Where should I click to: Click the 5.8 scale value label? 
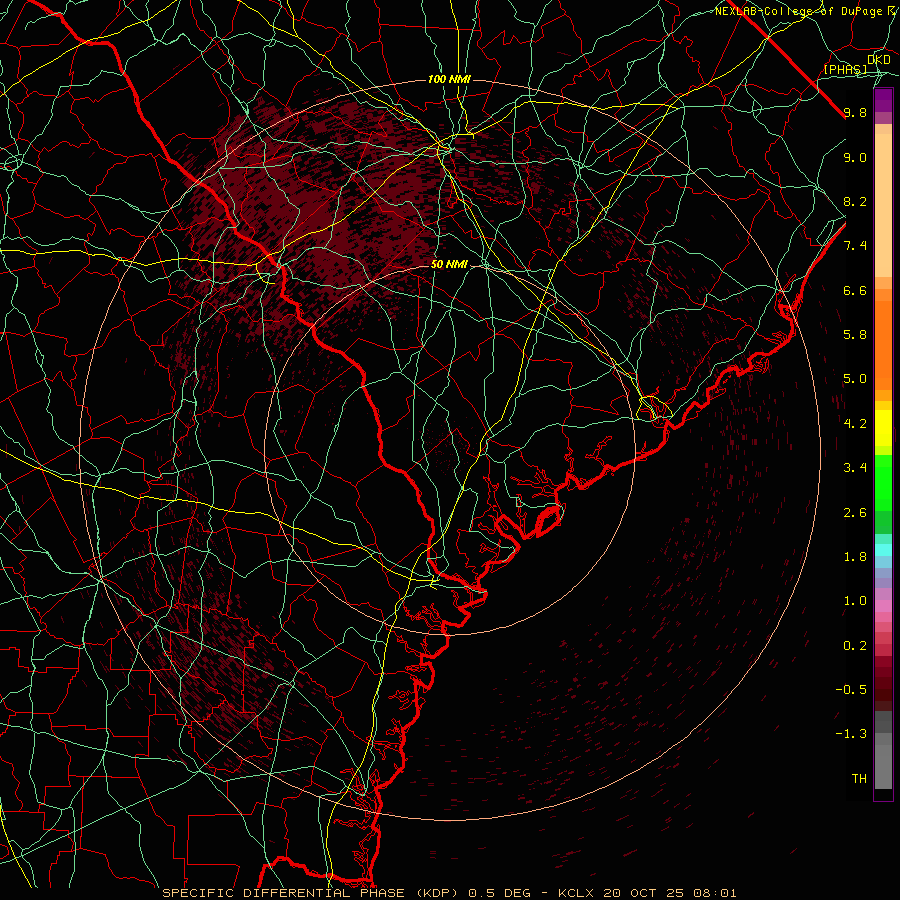click(x=855, y=335)
